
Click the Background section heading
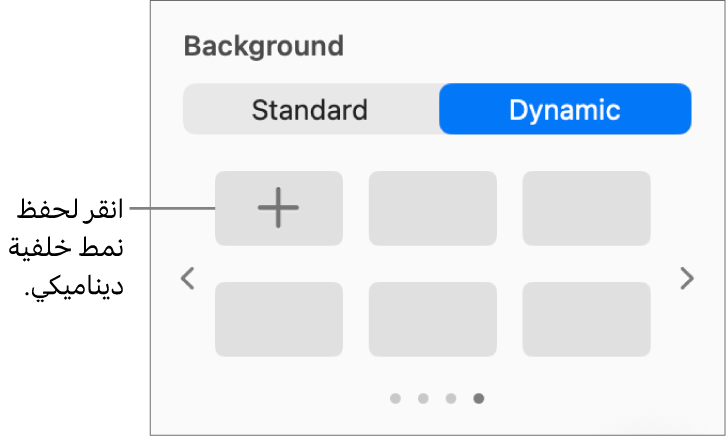[264, 46]
